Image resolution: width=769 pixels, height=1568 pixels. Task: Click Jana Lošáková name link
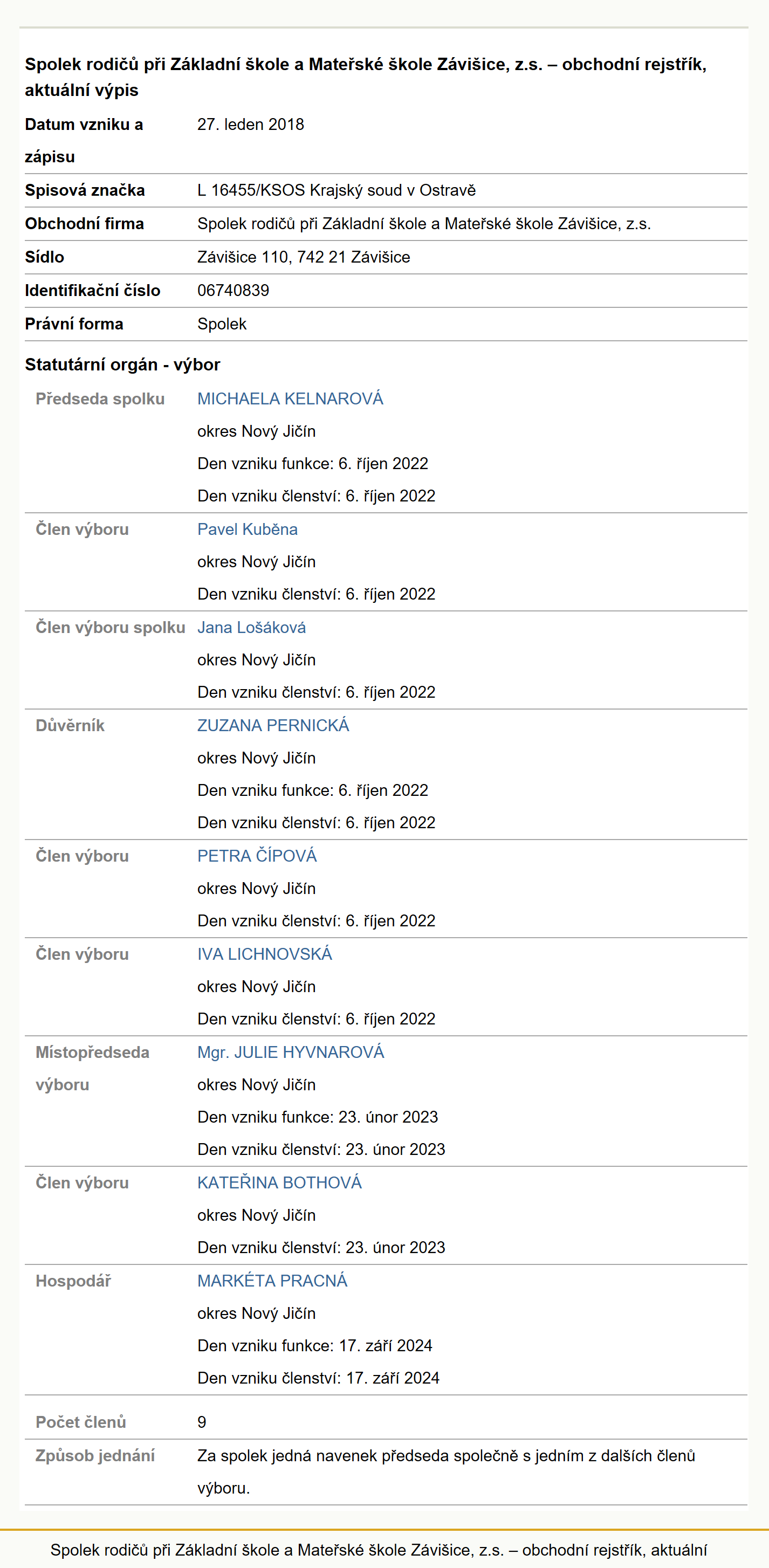click(x=251, y=628)
